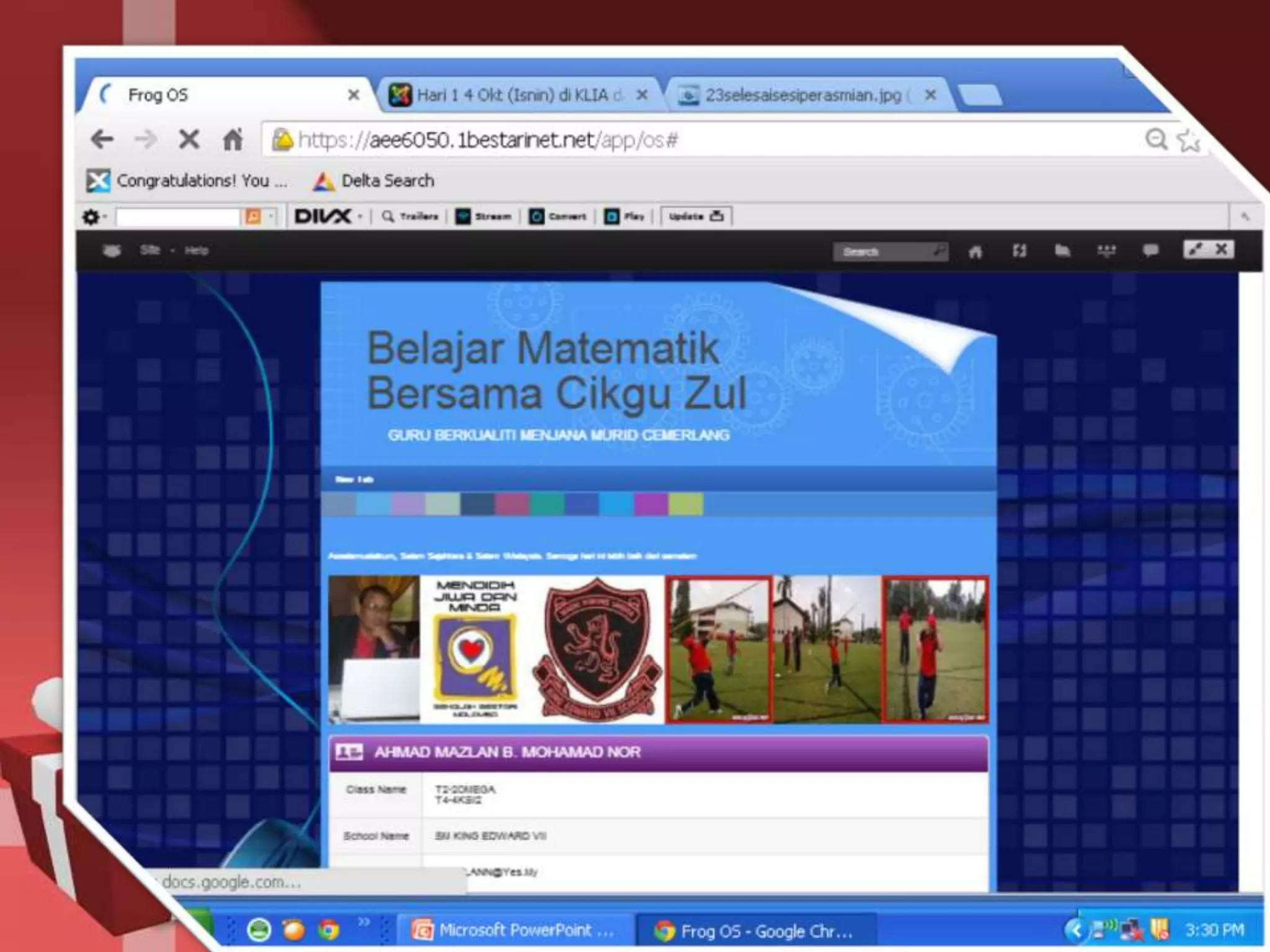
Task: Open Microsoft PowerPoint from the taskbar
Action: pos(513,930)
